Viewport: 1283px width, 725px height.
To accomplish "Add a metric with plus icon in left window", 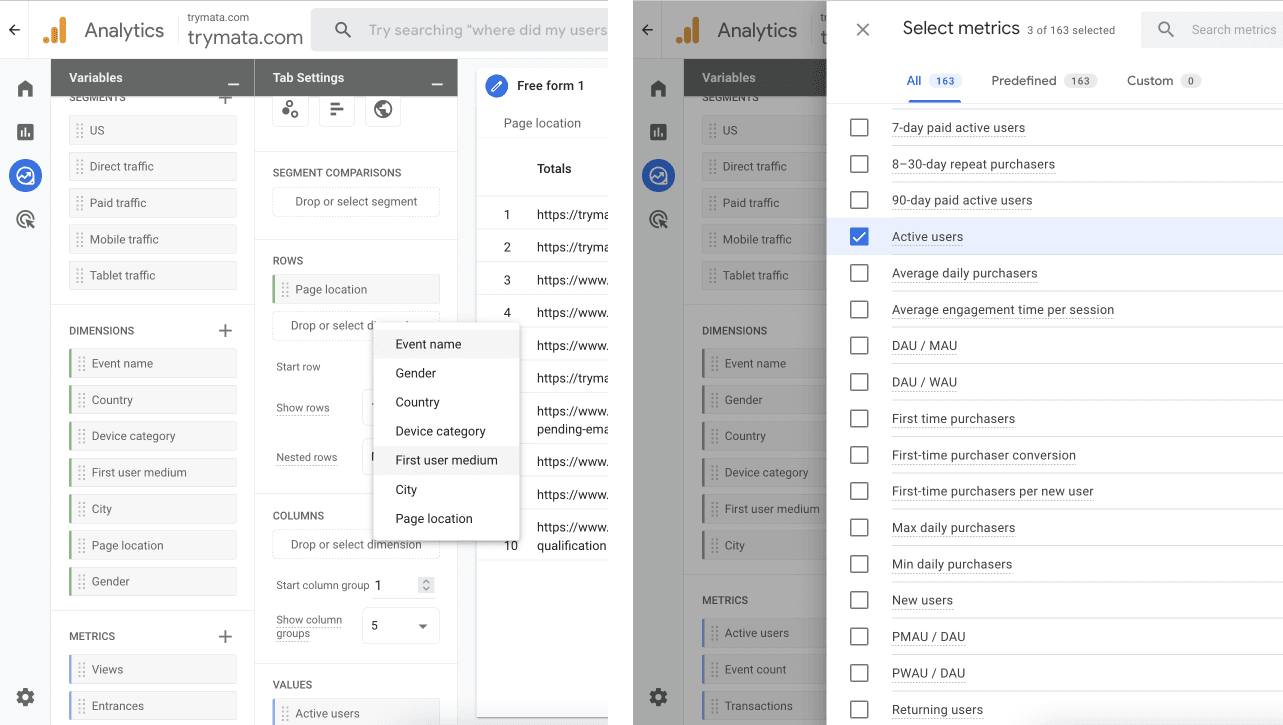I will [x=225, y=636].
